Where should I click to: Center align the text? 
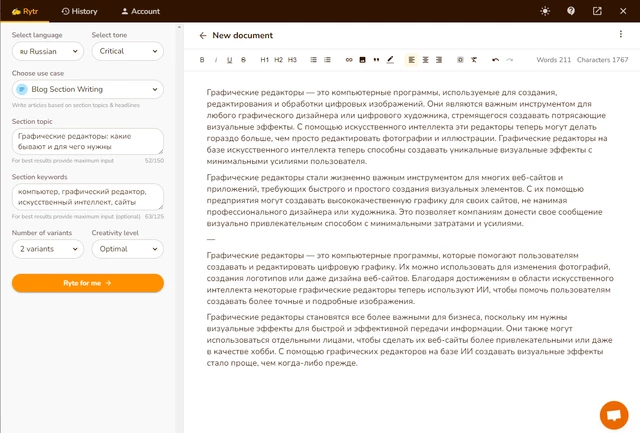tap(425, 60)
